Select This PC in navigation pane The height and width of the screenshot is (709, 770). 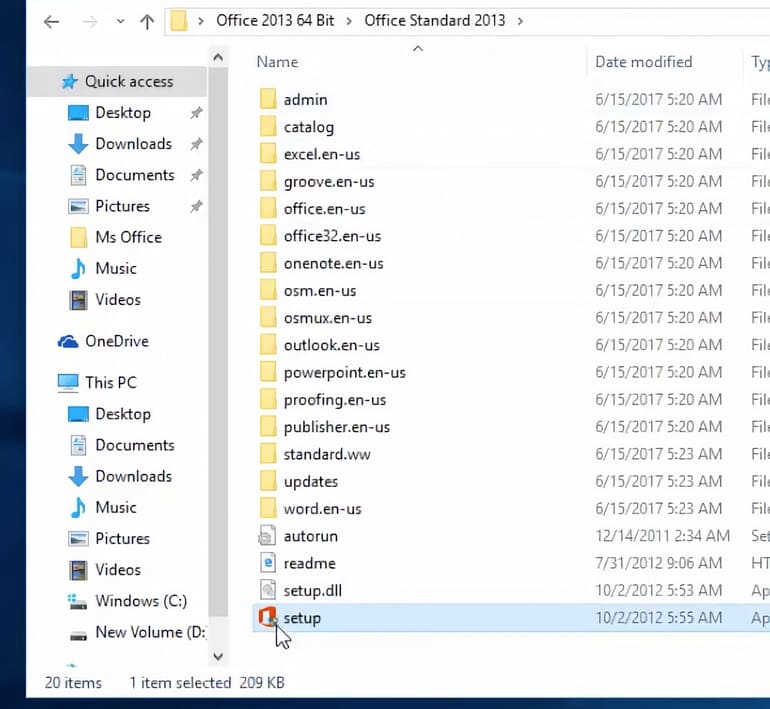coord(110,382)
